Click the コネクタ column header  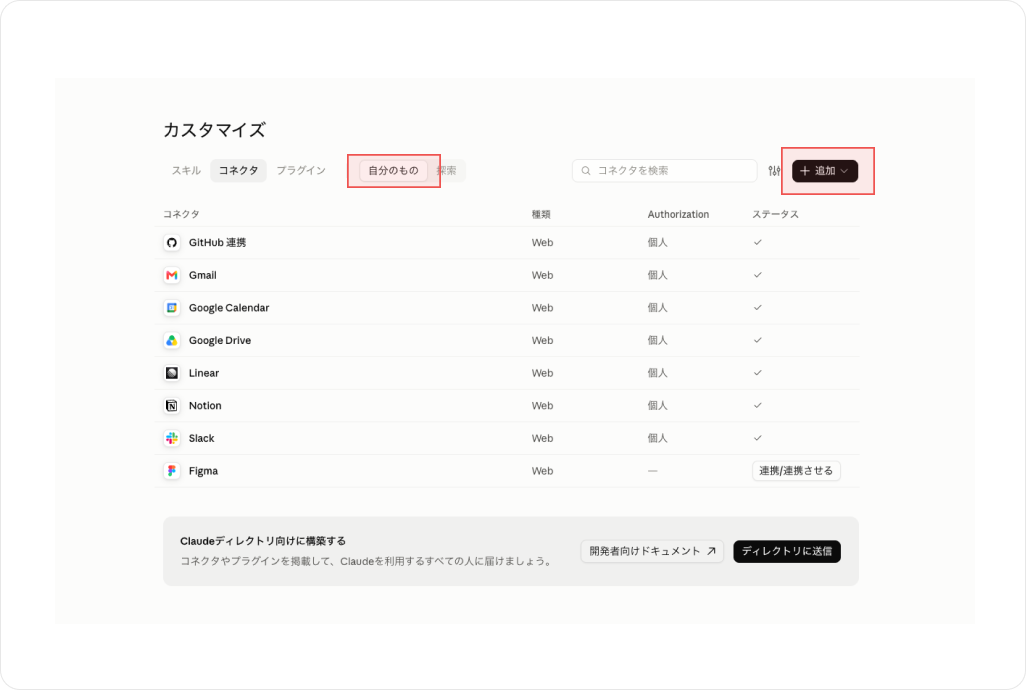click(x=181, y=215)
